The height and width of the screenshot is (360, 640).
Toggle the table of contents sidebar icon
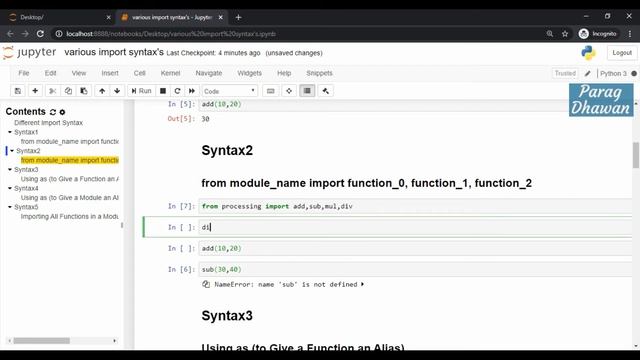pyautogui.click(x=307, y=91)
